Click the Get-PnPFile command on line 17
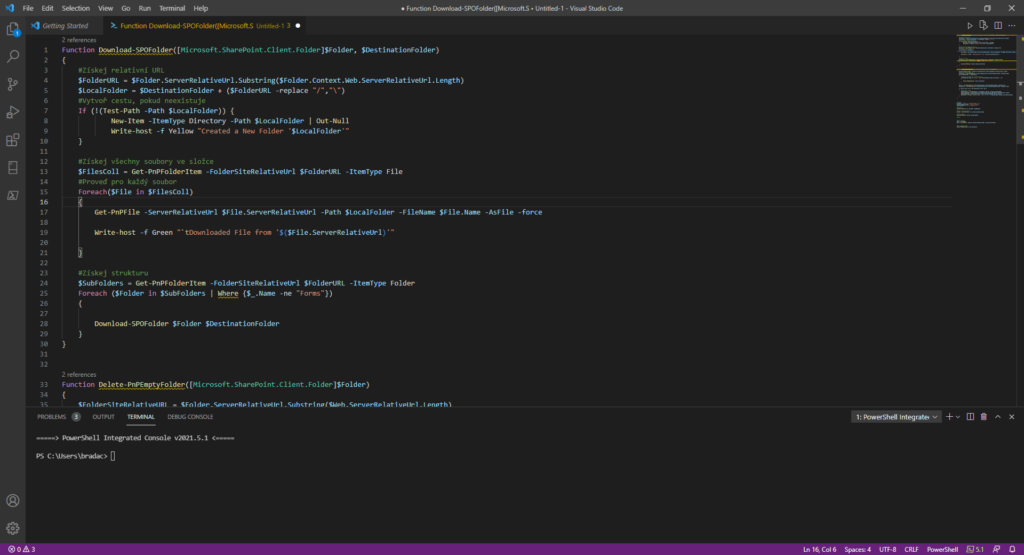The image size is (1024, 555). [x=117, y=212]
